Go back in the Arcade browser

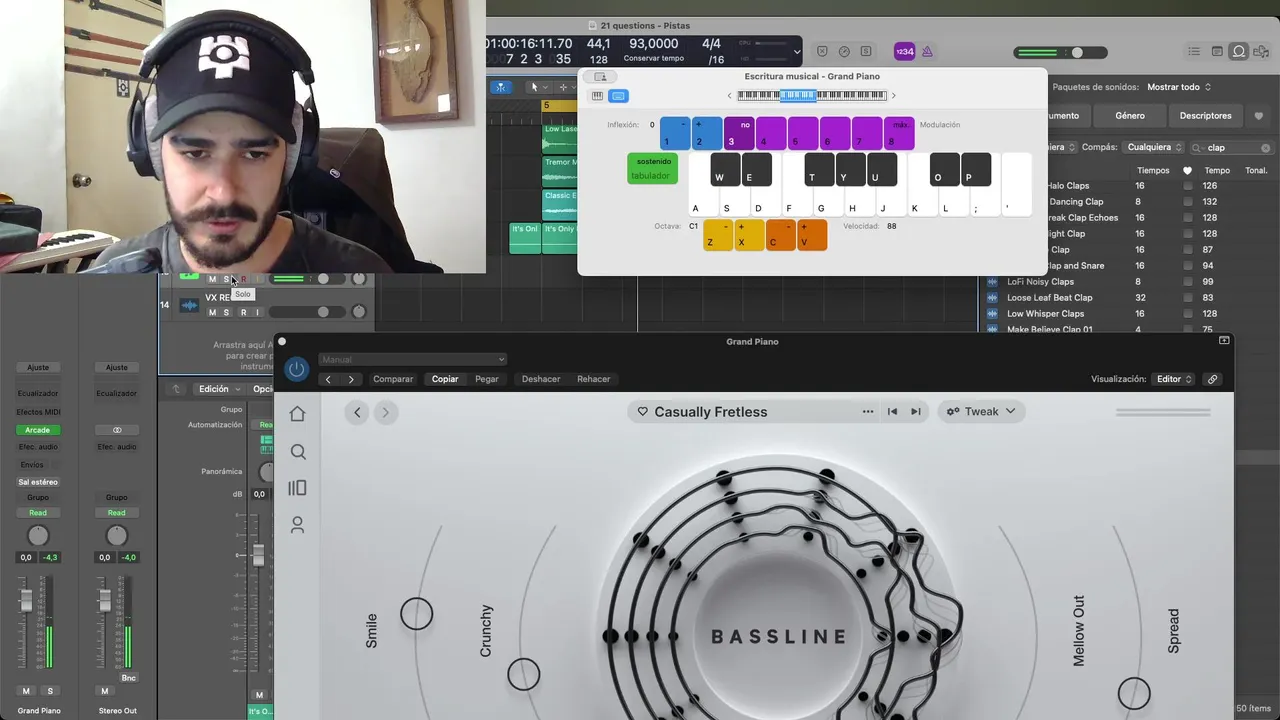(357, 412)
